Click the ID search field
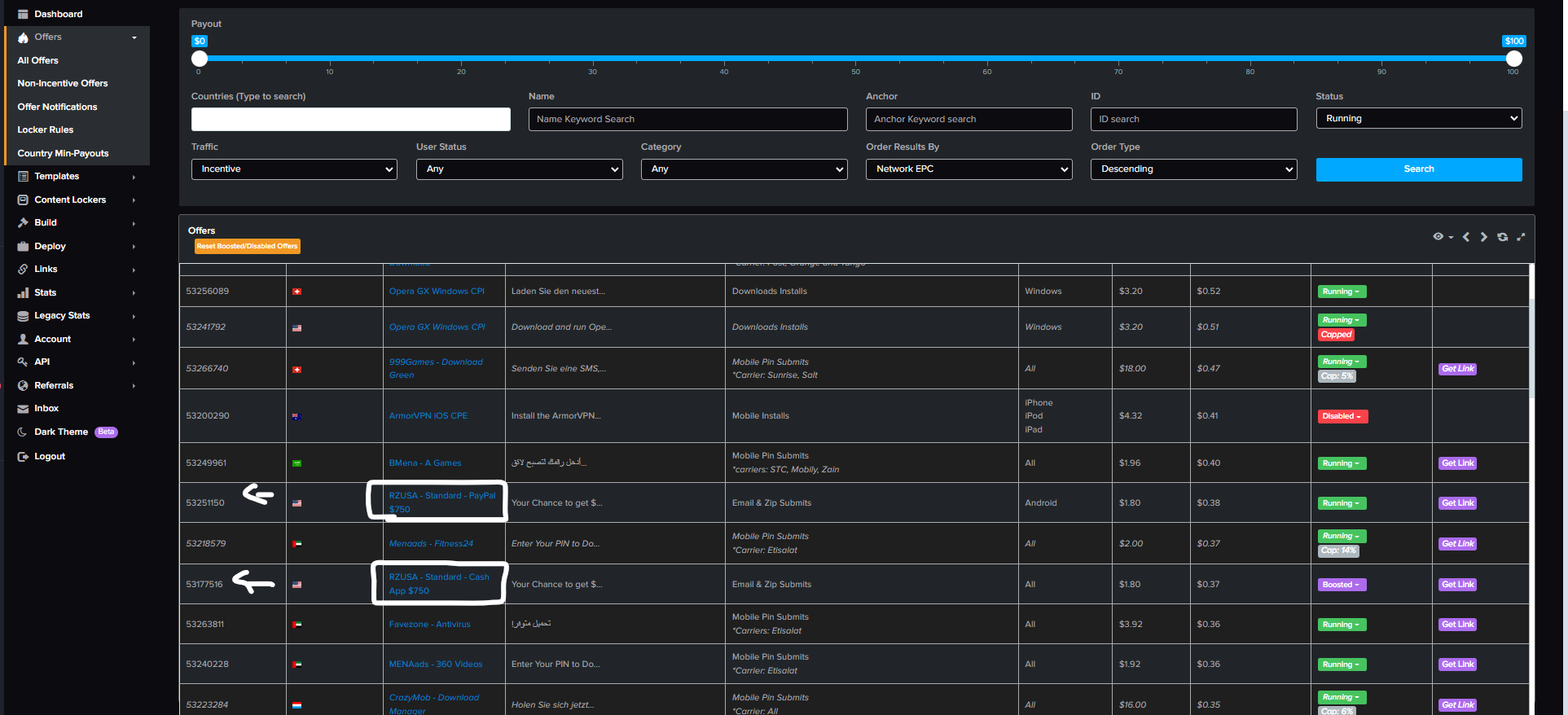 tap(1194, 119)
